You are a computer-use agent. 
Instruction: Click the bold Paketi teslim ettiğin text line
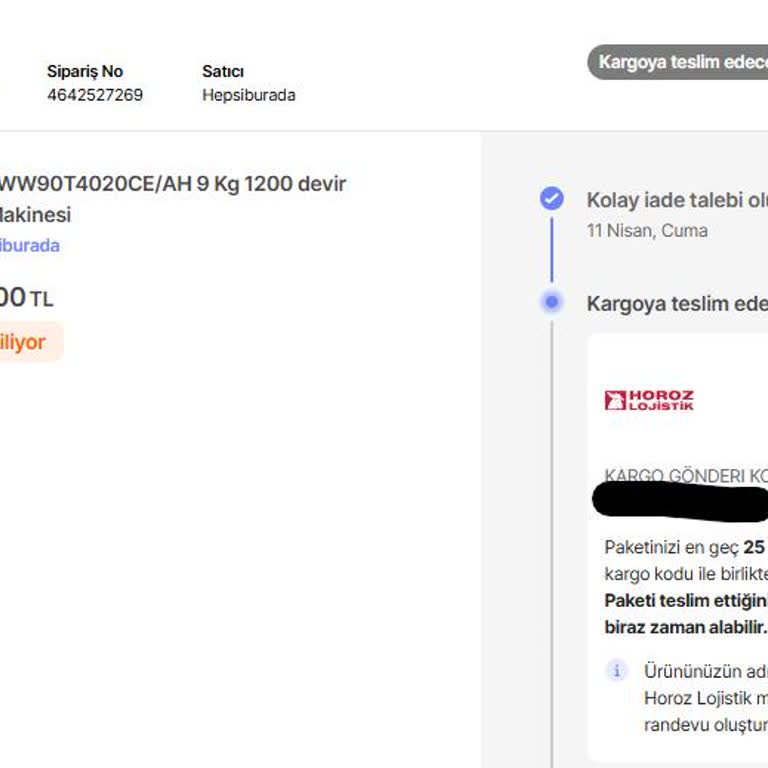tap(686, 600)
